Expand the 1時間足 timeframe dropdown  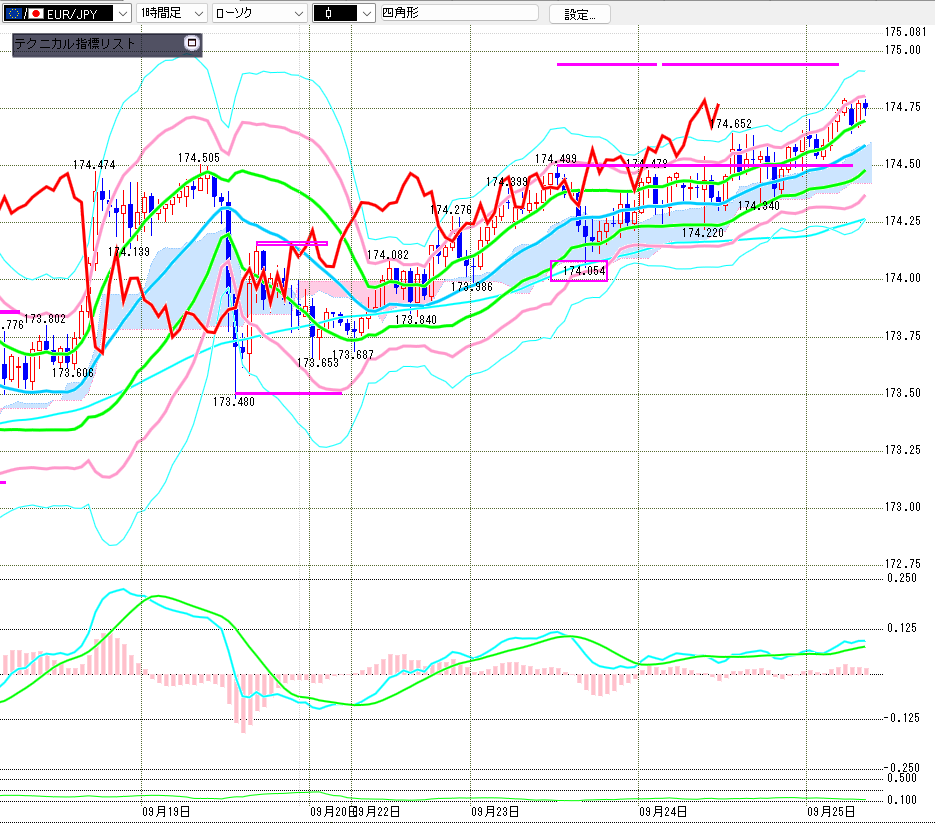point(197,13)
